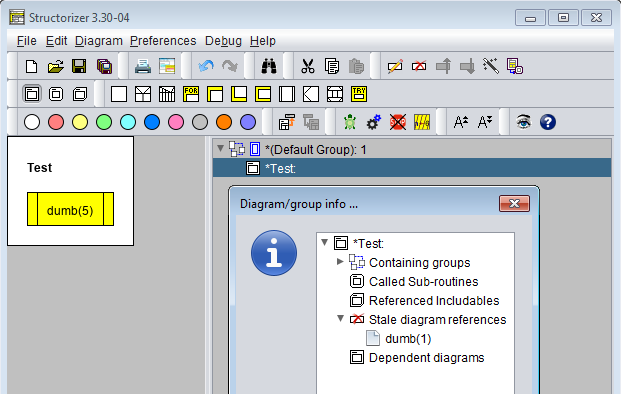Viewport: 621px width, 394px height.
Task: Expand Containing groups in info dialog
Action: click(x=340, y=261)
